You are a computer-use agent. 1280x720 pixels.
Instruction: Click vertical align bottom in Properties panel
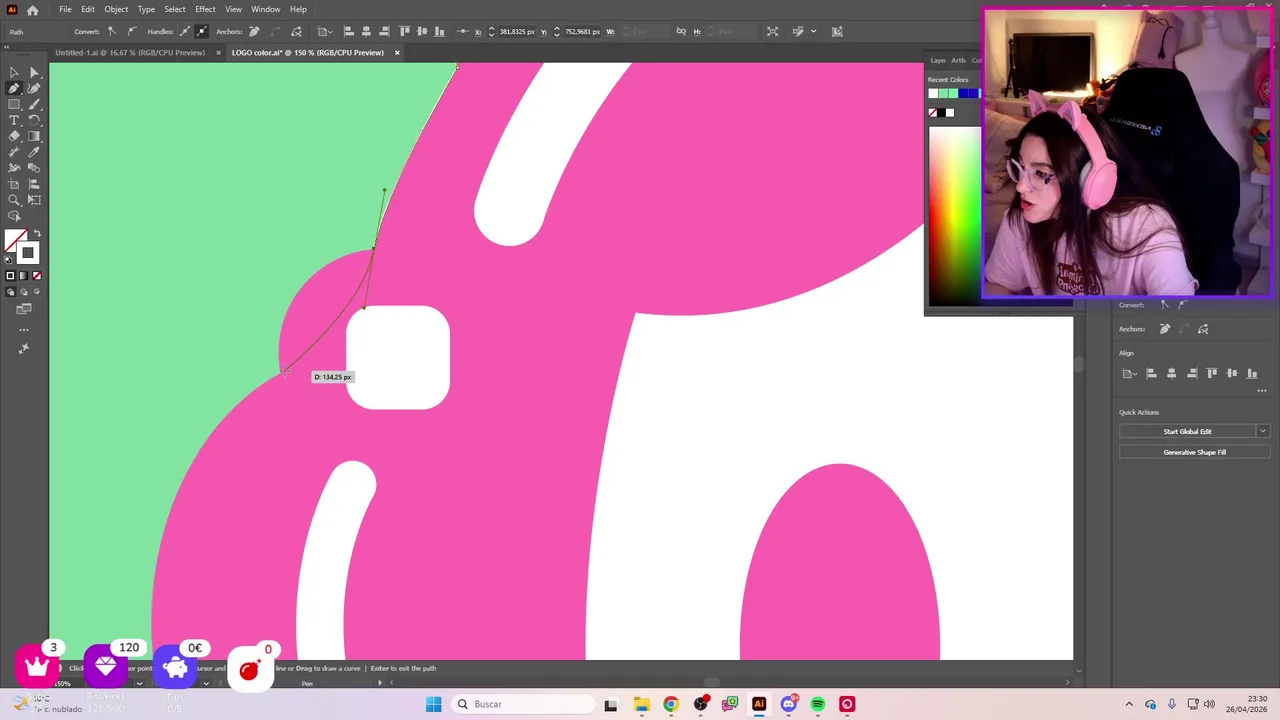[1252, 373]
